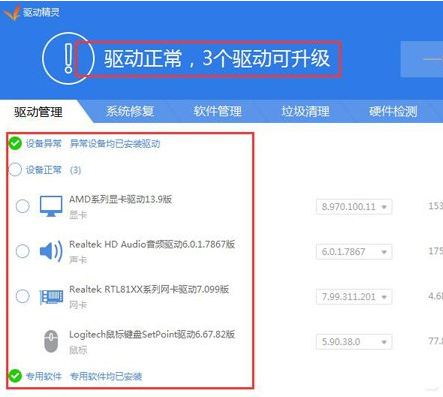Toggle the 设备正常 select-all circle
This screenshot has width=443, height=397.
15,169
